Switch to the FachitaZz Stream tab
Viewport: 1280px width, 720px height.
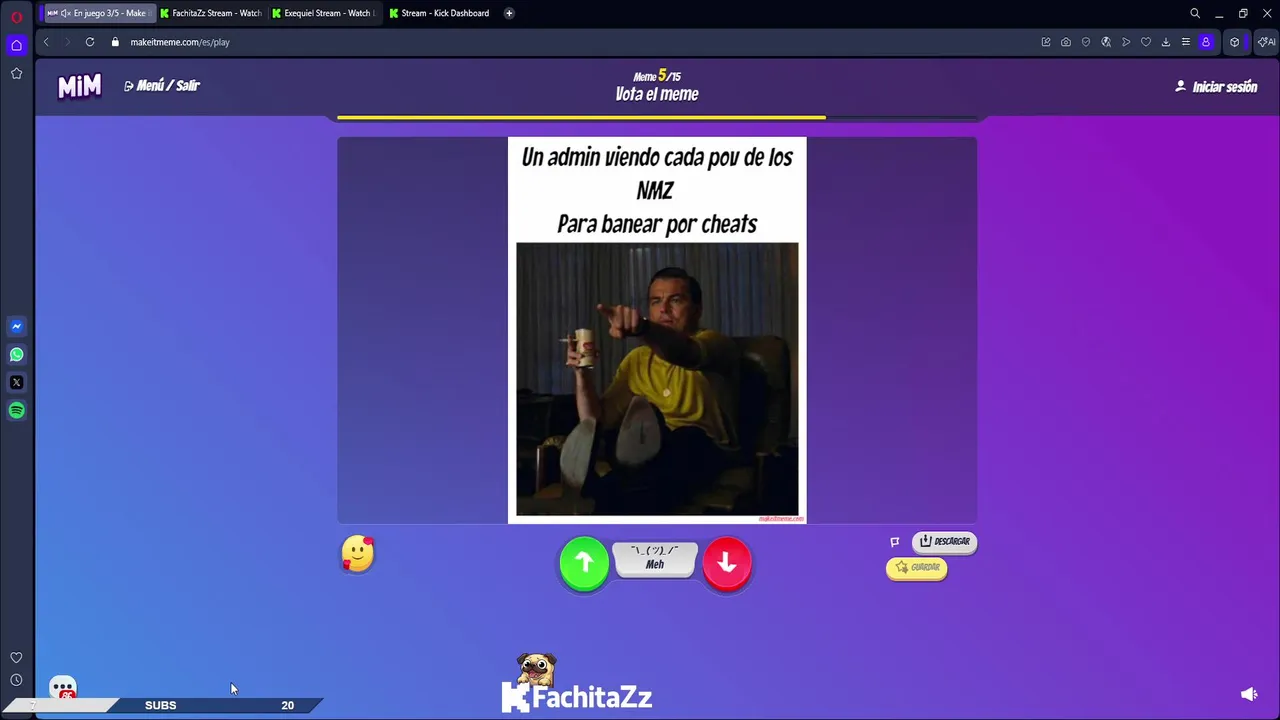coord(210,13)
